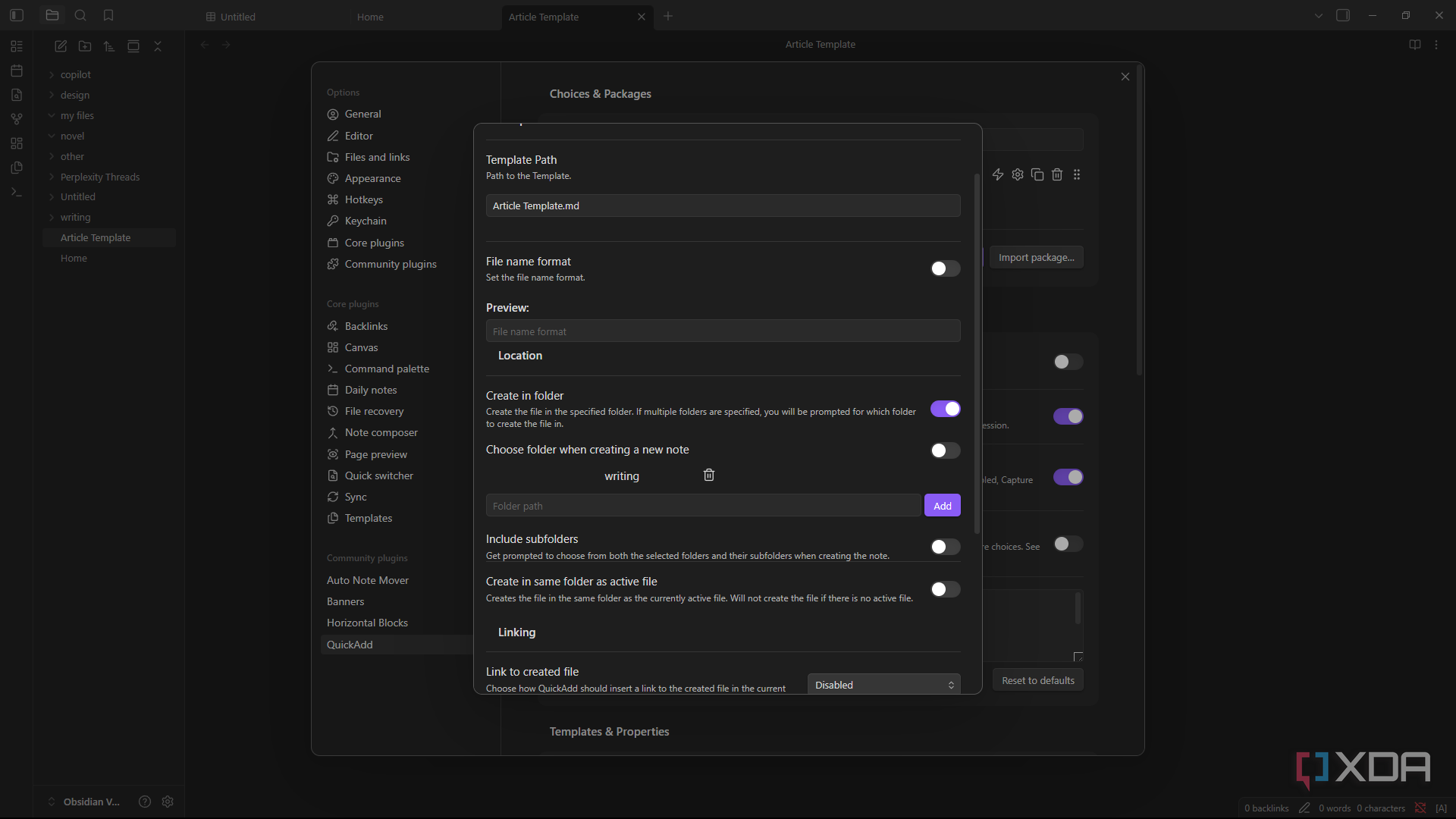This screenshot has width=1456, height=819.
Task: Switch to the Home tab
Action: (370, 17)
